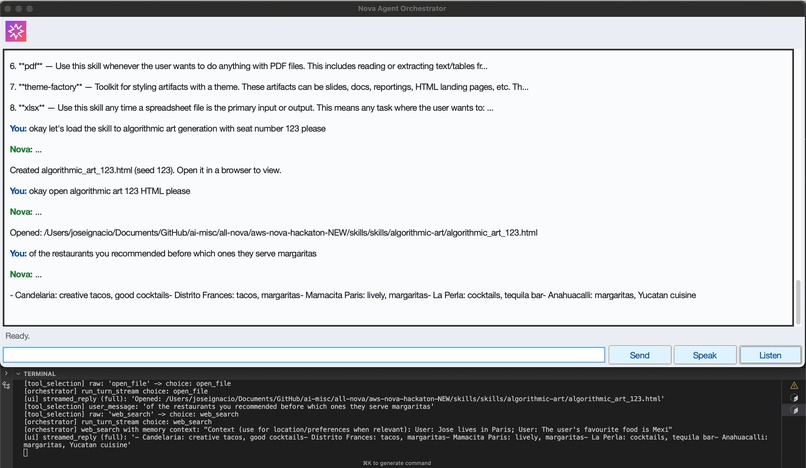This screenshot has height=468, width=806.
Task: Click the Nova Agent Orchestrator window title
Action: [402, 8]
